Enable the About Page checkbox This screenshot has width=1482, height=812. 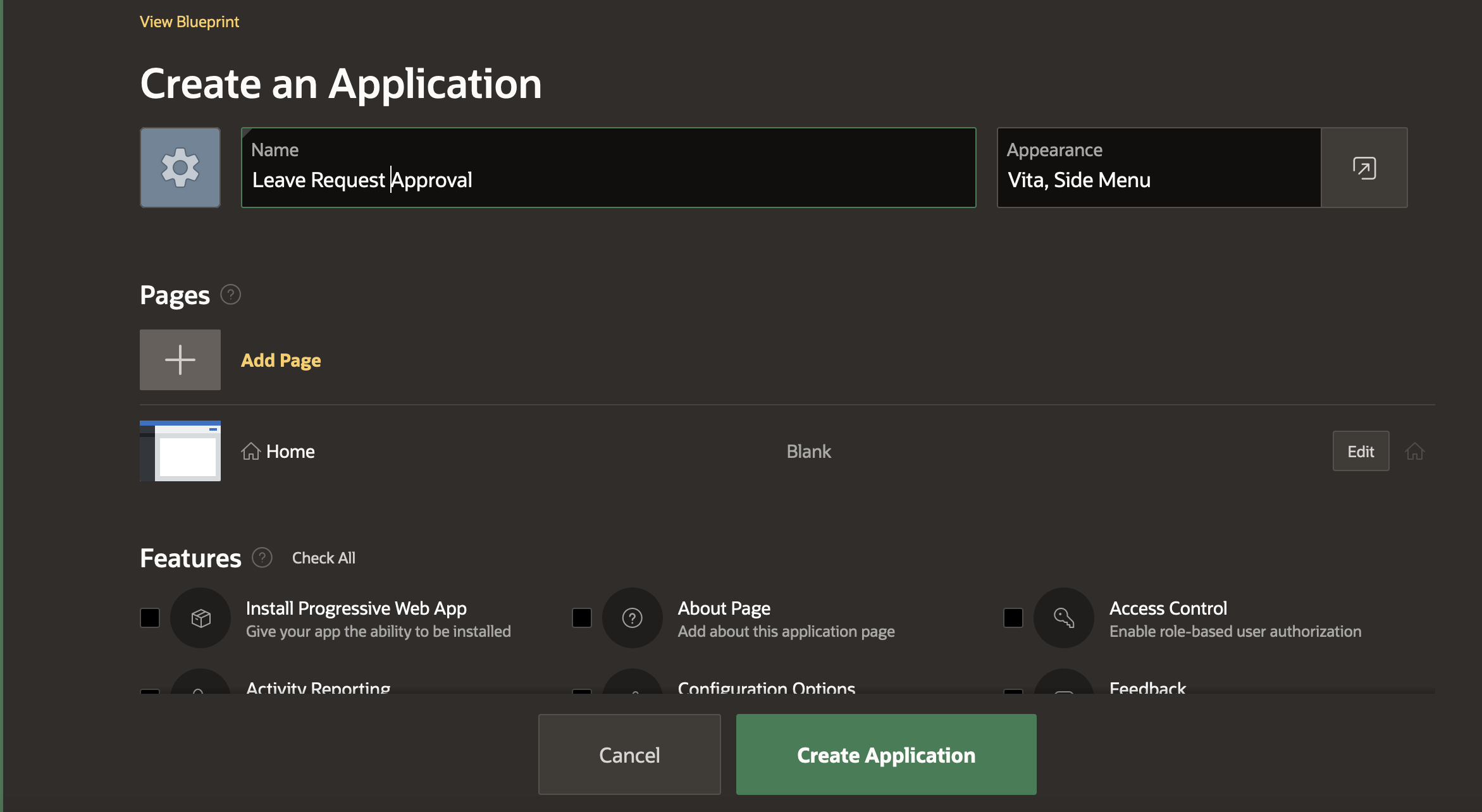coord(581,618)
